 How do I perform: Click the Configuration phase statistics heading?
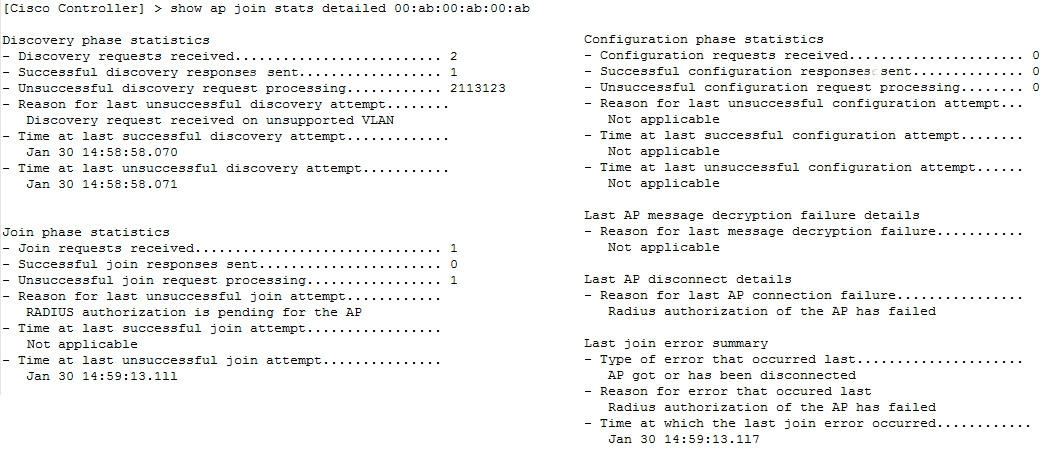[704, 39]
